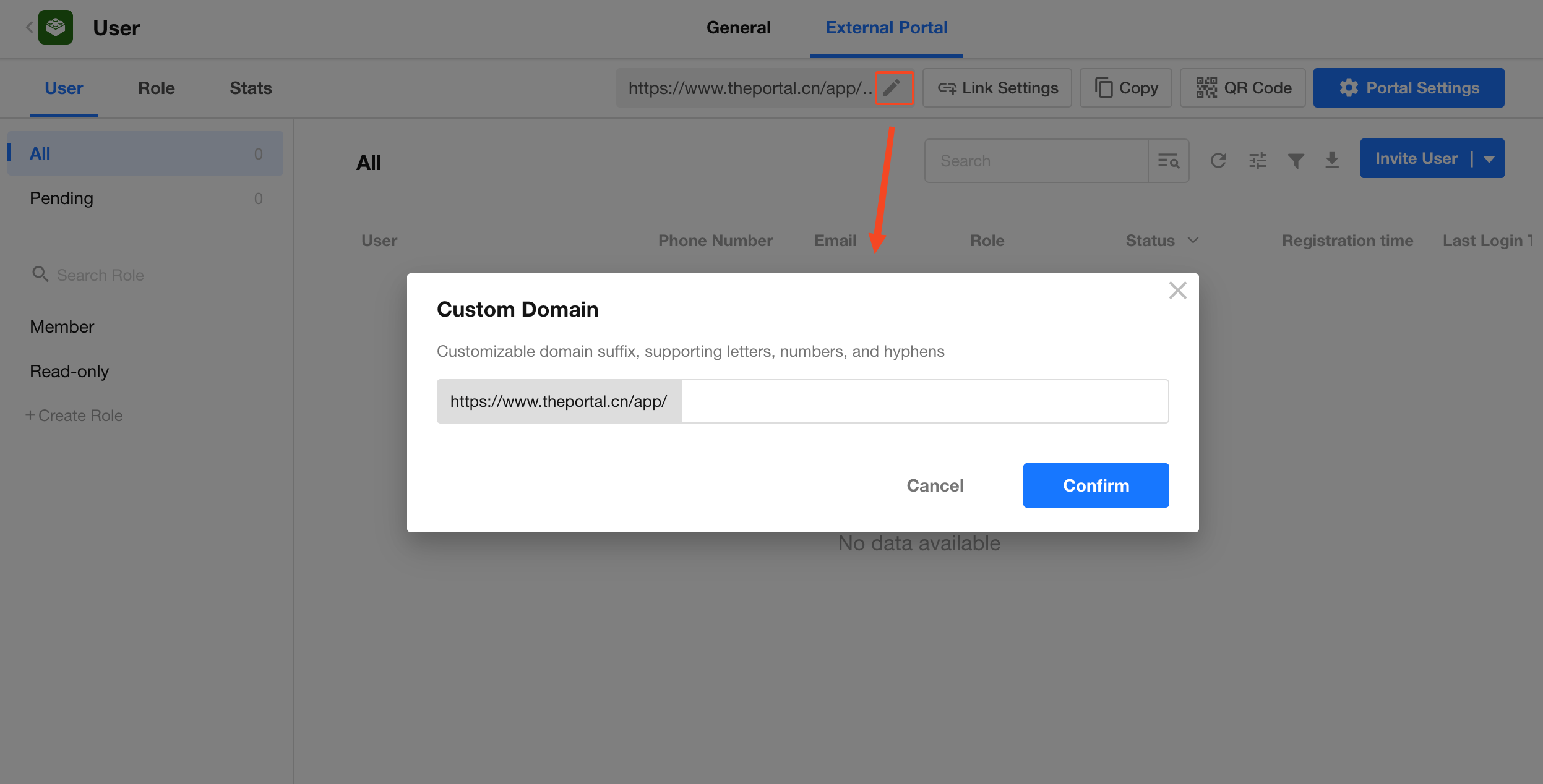Open the Stats tab
The width and height of the screenshot is (1543, 784).
[x=251, y=88]
